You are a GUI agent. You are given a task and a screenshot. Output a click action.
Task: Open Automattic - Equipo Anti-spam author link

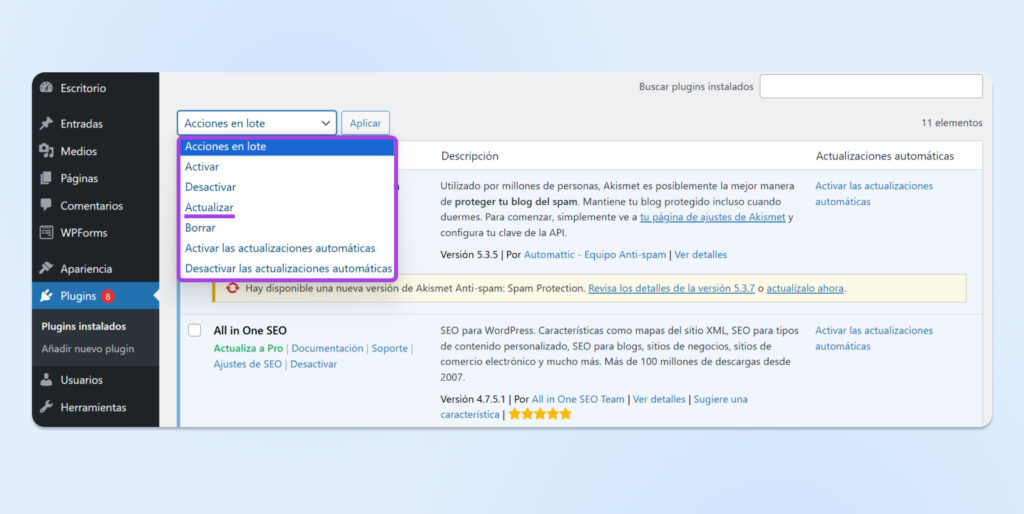coord(595,255)
